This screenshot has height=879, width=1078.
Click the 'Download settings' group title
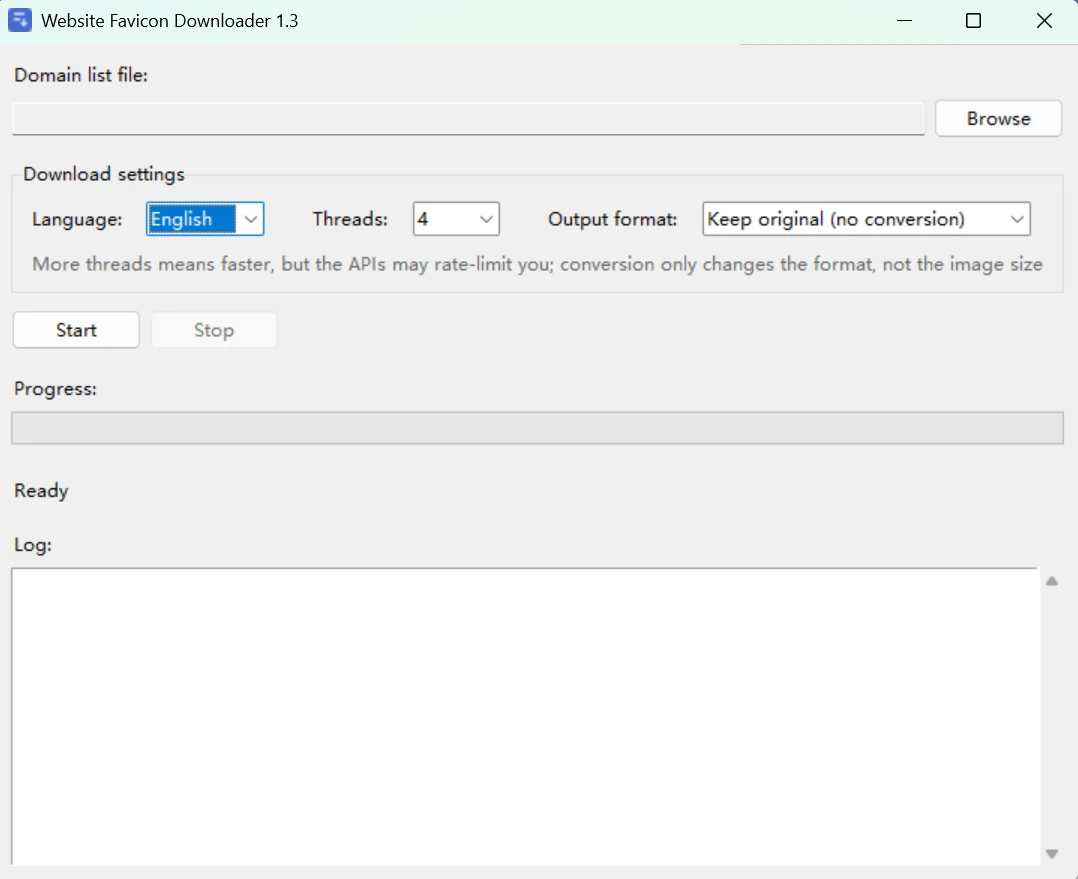pyautogui.click(x=104, y=174)
